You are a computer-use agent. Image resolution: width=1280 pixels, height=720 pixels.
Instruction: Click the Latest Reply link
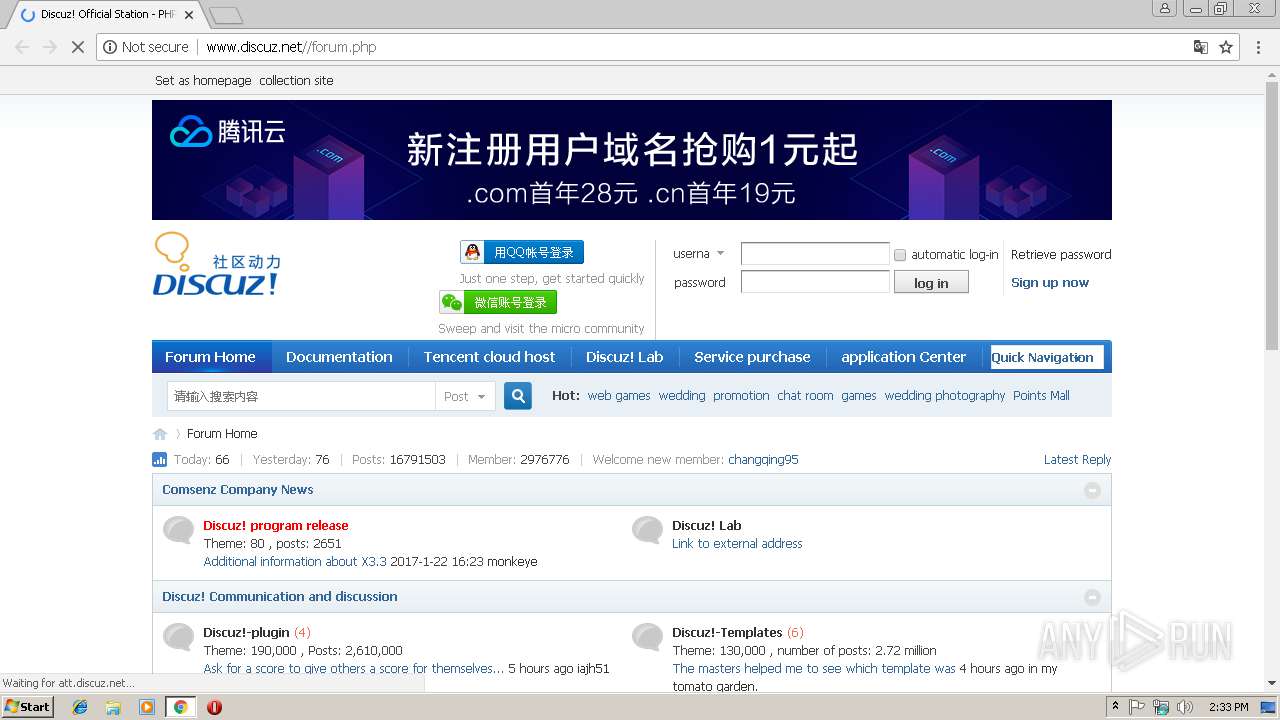tap(1077, 460)
